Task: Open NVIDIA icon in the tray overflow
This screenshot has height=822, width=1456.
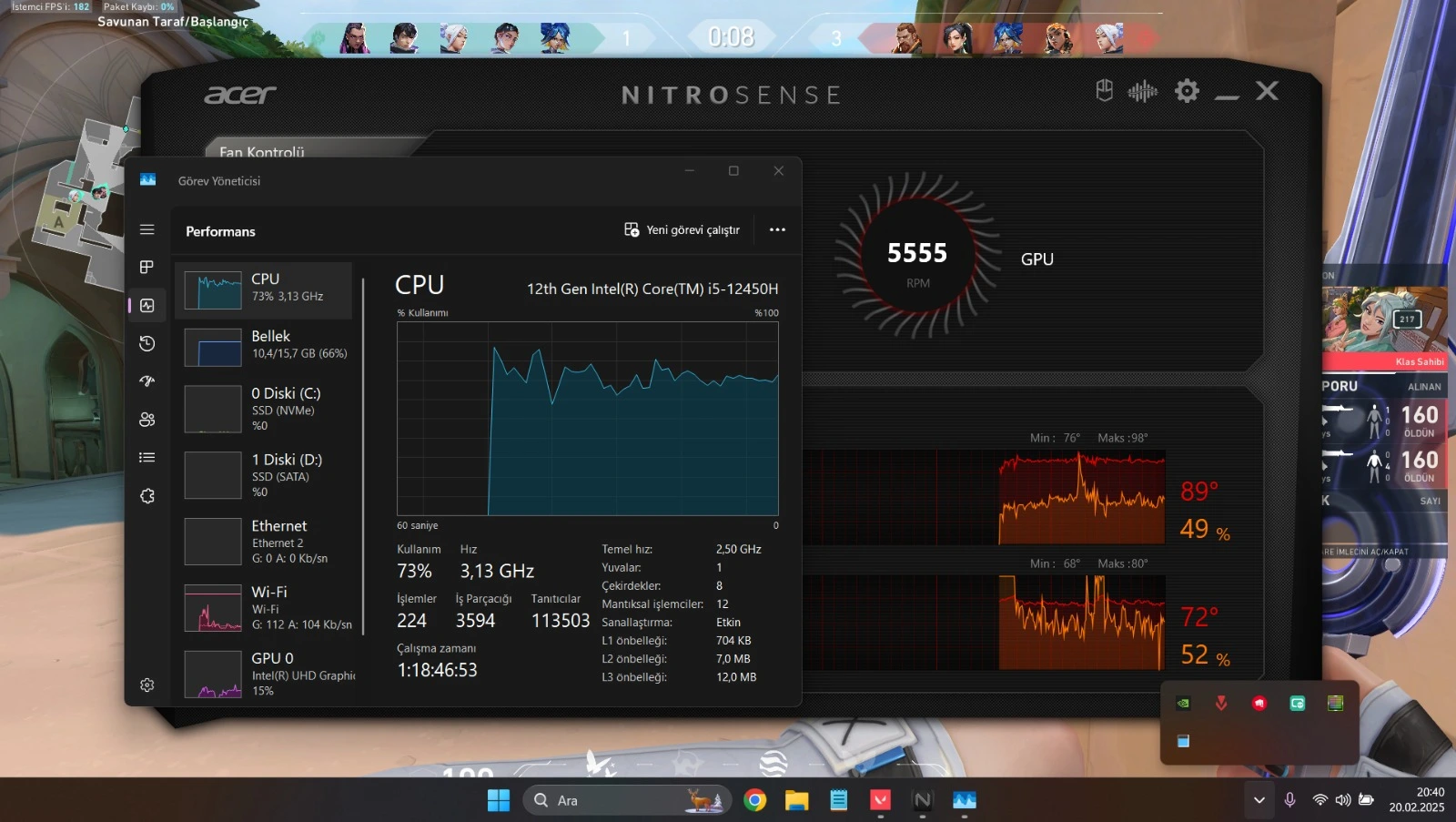Action: [x=1183, y=703]
